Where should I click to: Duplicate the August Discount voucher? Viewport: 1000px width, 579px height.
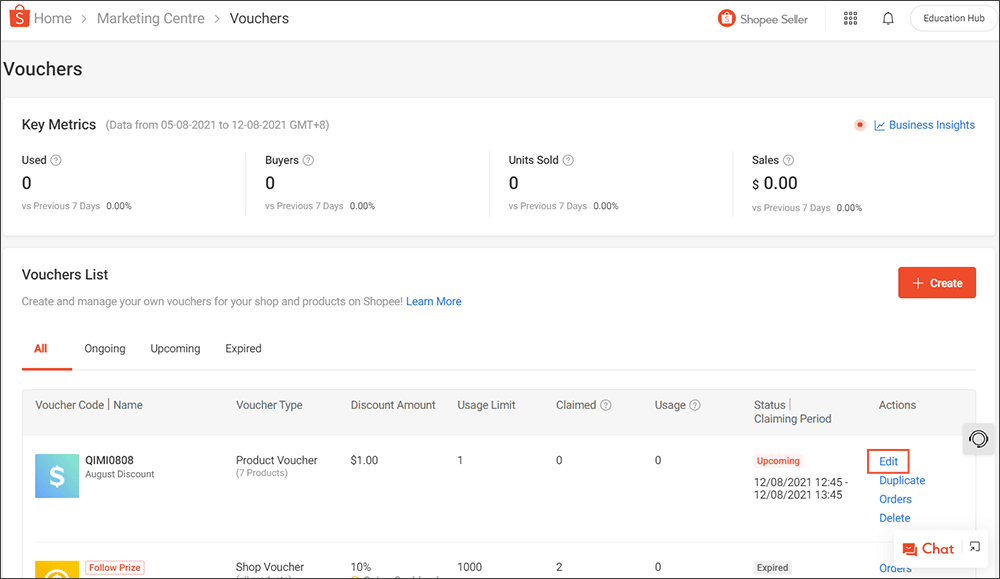(x=901, y=480)
